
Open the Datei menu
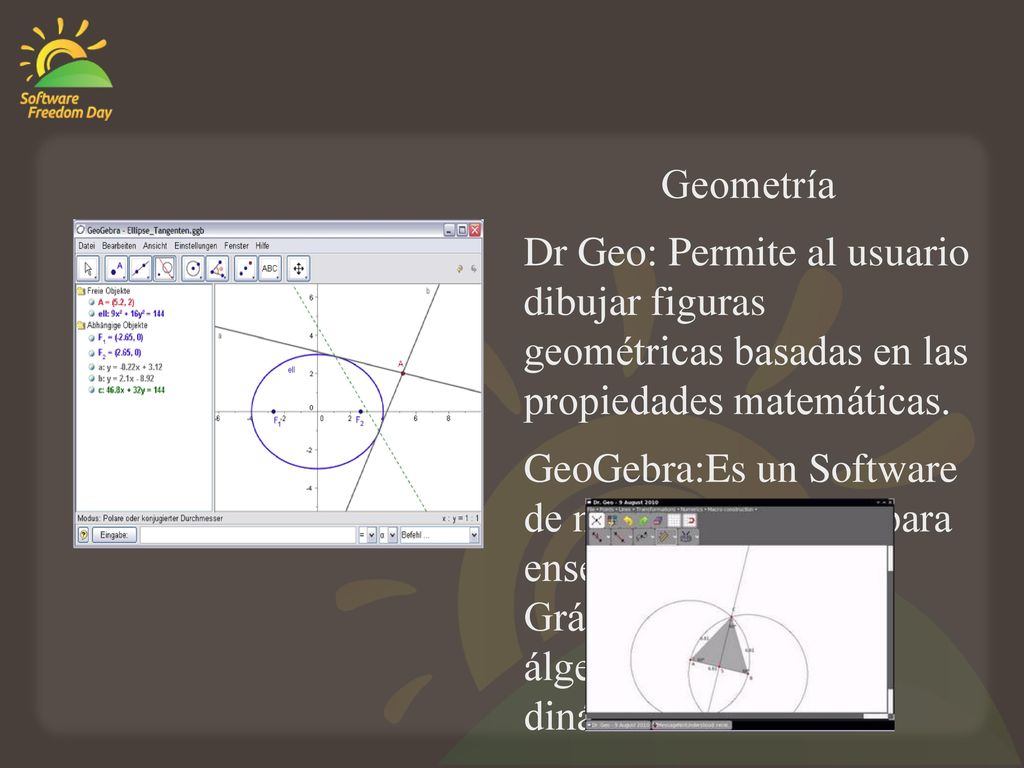(x=86, y=246)
